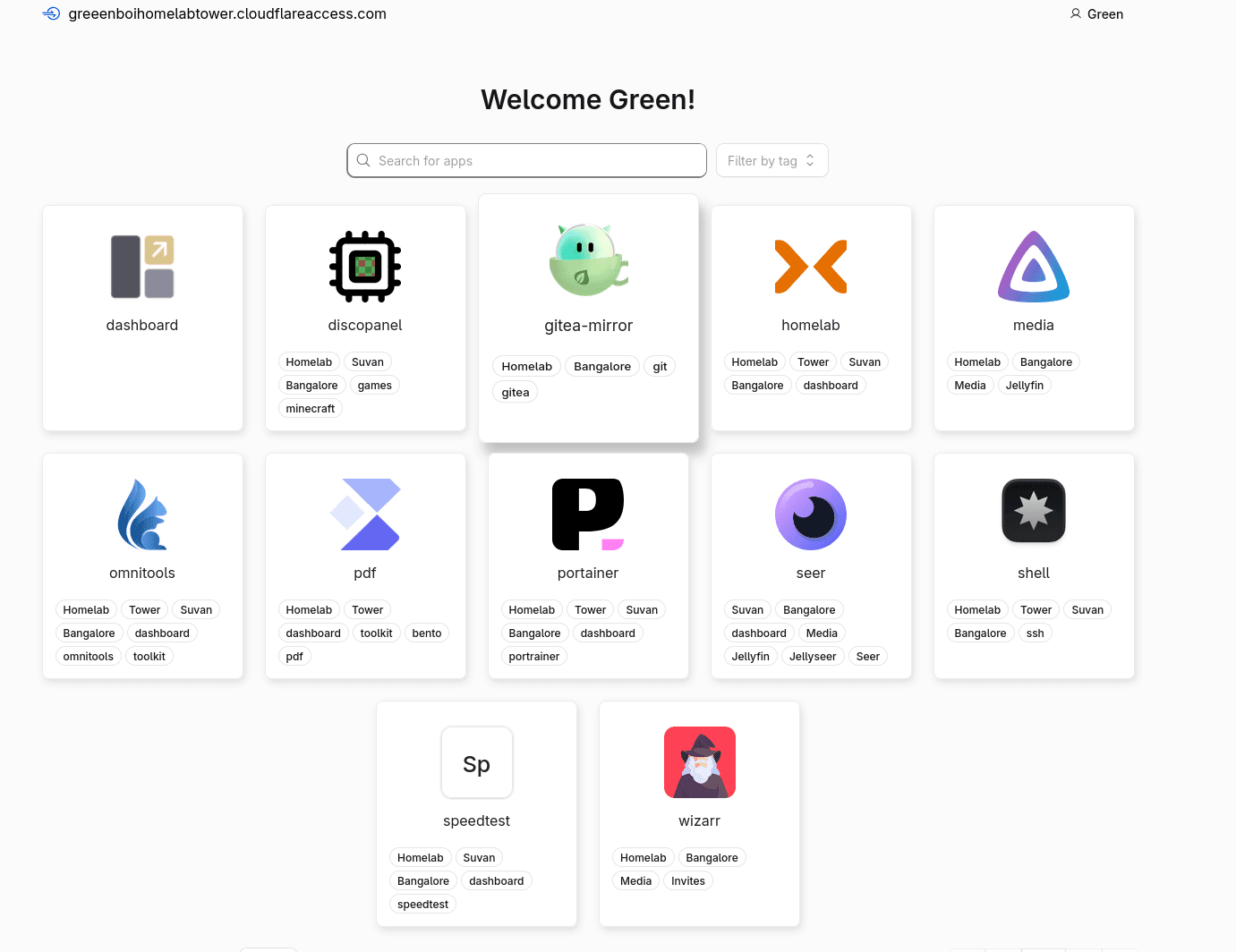
Task: Click the homelab app name
Action: [811, 326]
